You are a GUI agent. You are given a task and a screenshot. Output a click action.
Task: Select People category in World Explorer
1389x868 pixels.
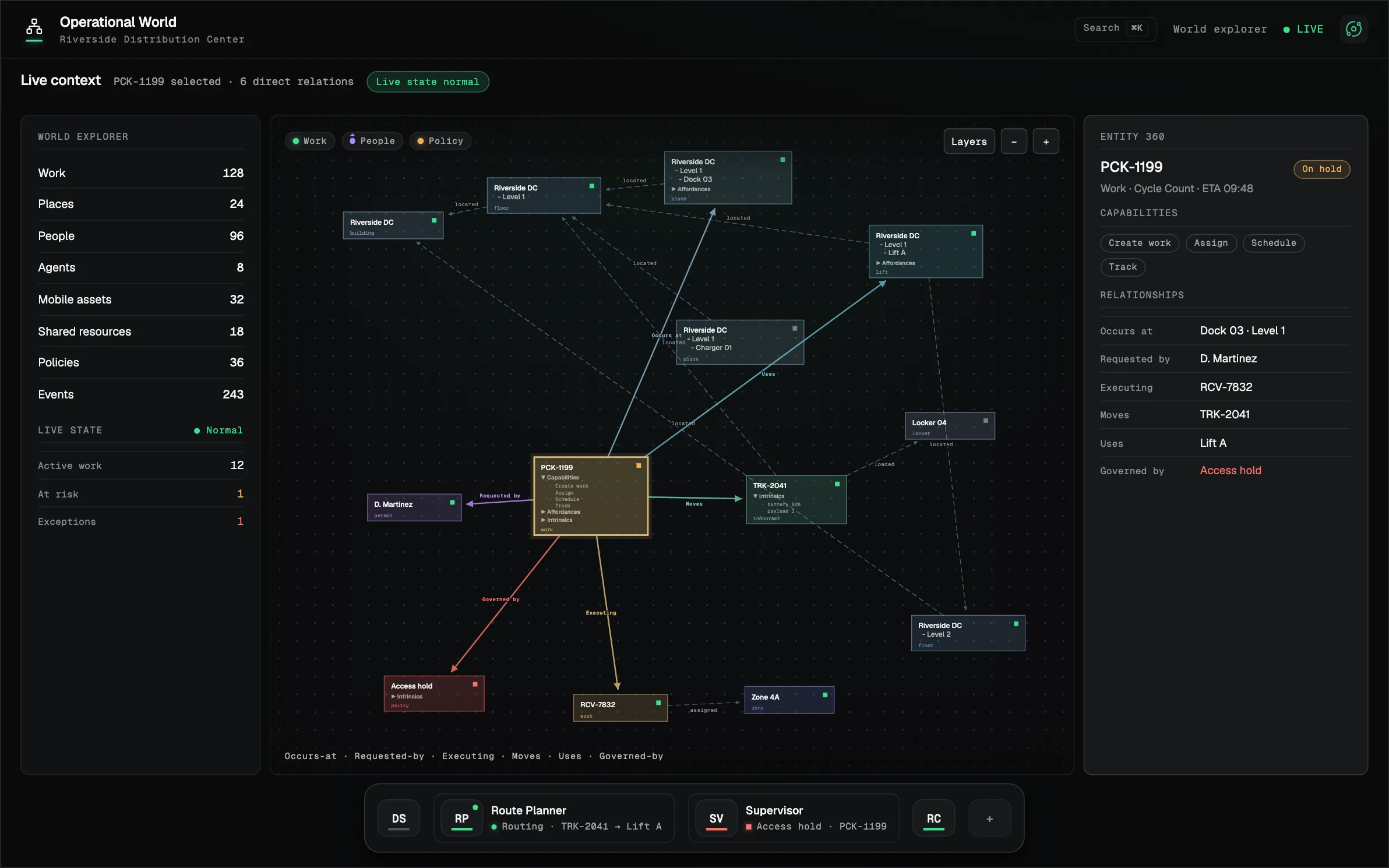pyautogui.click(x=140, y=236)
